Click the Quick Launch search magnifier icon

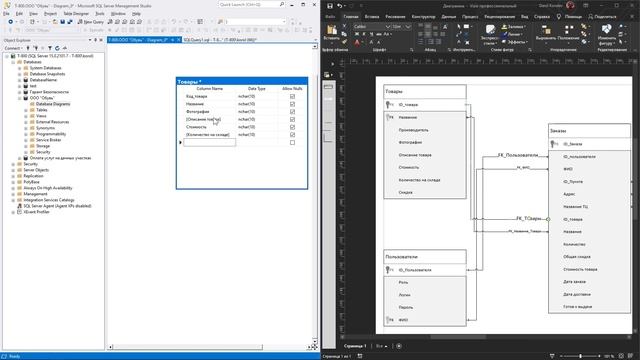click(282, 4)
